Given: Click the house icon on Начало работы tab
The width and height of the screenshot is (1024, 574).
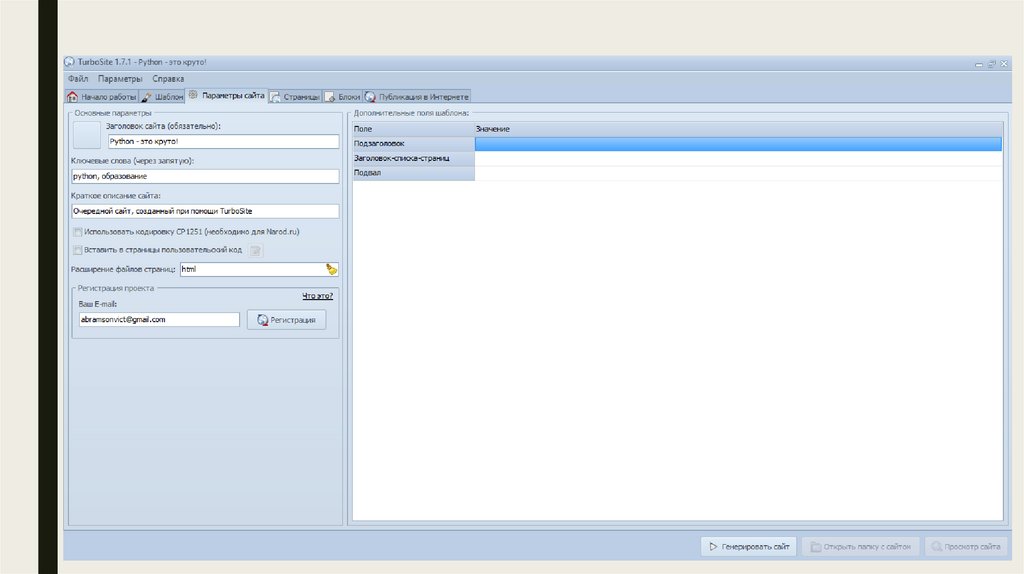Looking at the screenshot, I should pos(72,97).
